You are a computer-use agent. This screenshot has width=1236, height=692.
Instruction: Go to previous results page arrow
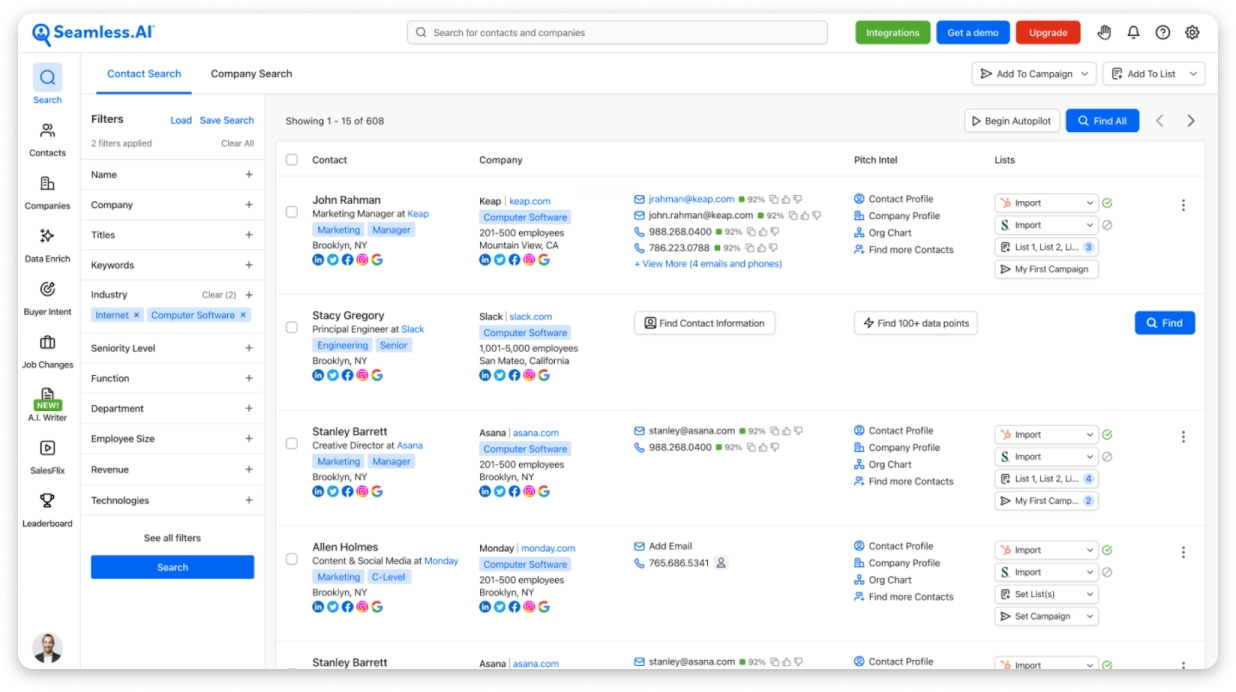coord(1160,121)
